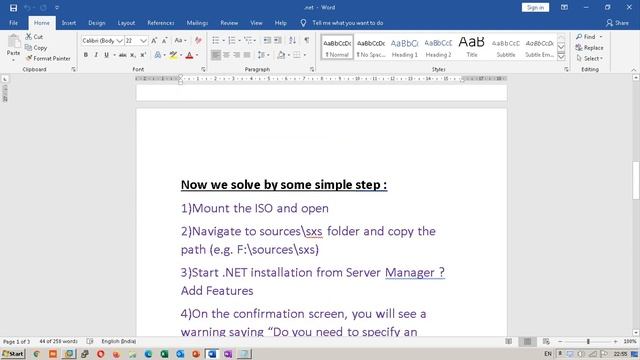
Task: Sort the selected paragraphs
Action: pos(292,40)
